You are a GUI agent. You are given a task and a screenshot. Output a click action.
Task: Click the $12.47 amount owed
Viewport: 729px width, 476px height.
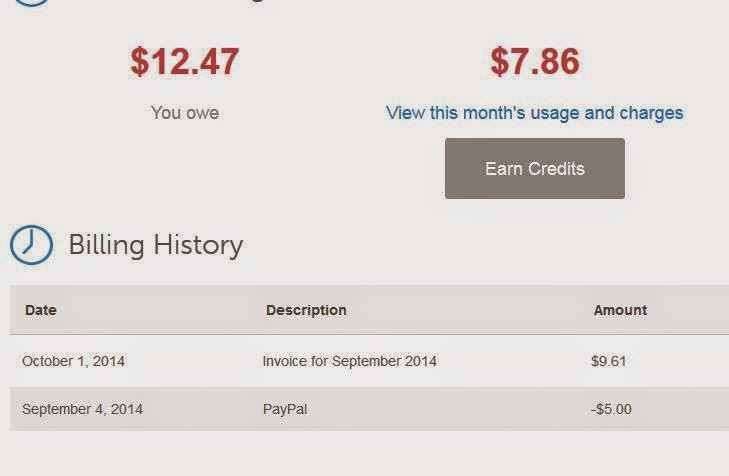pos(185,62)
